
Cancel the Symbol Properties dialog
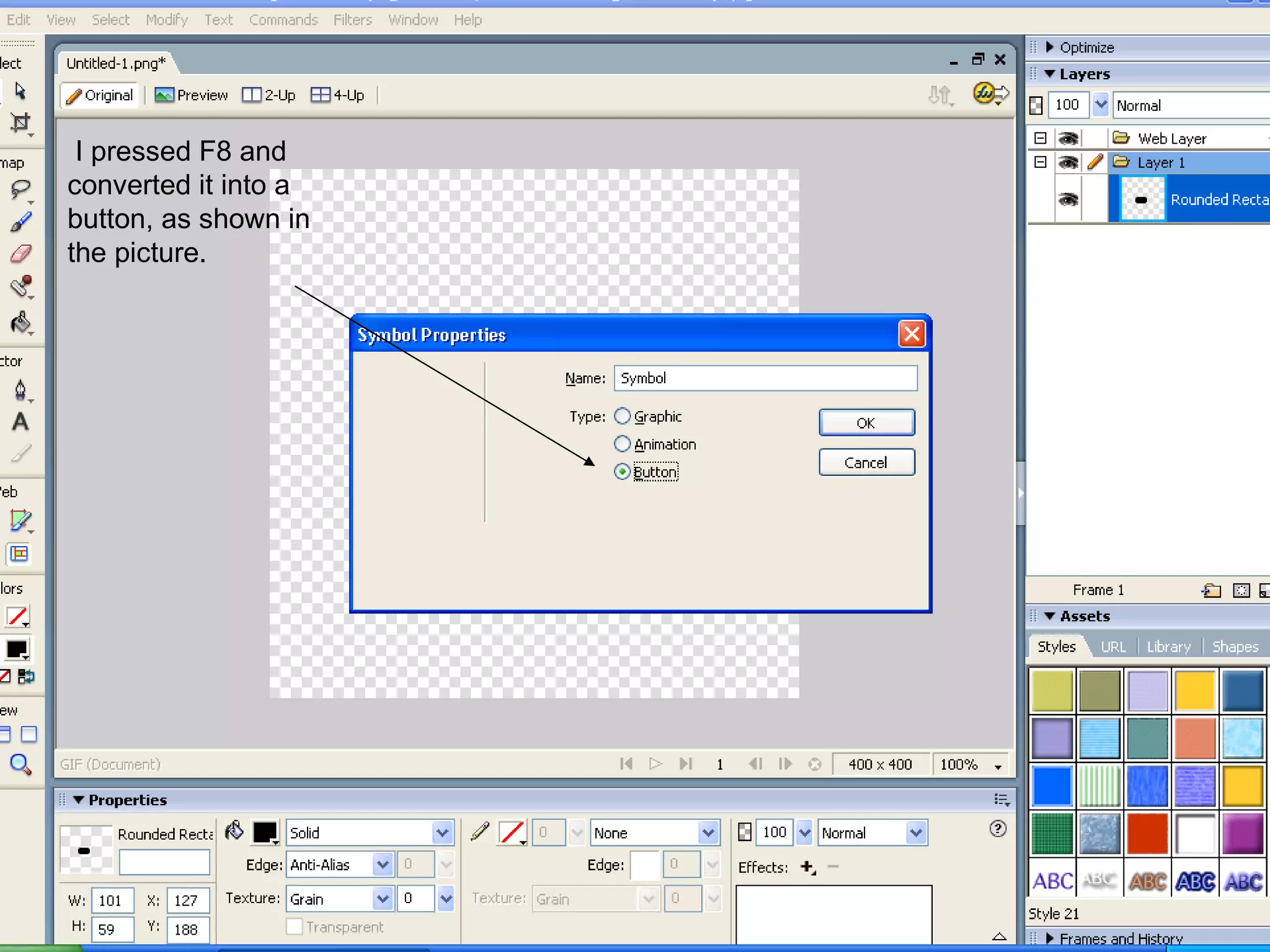(x=866, y=462)
